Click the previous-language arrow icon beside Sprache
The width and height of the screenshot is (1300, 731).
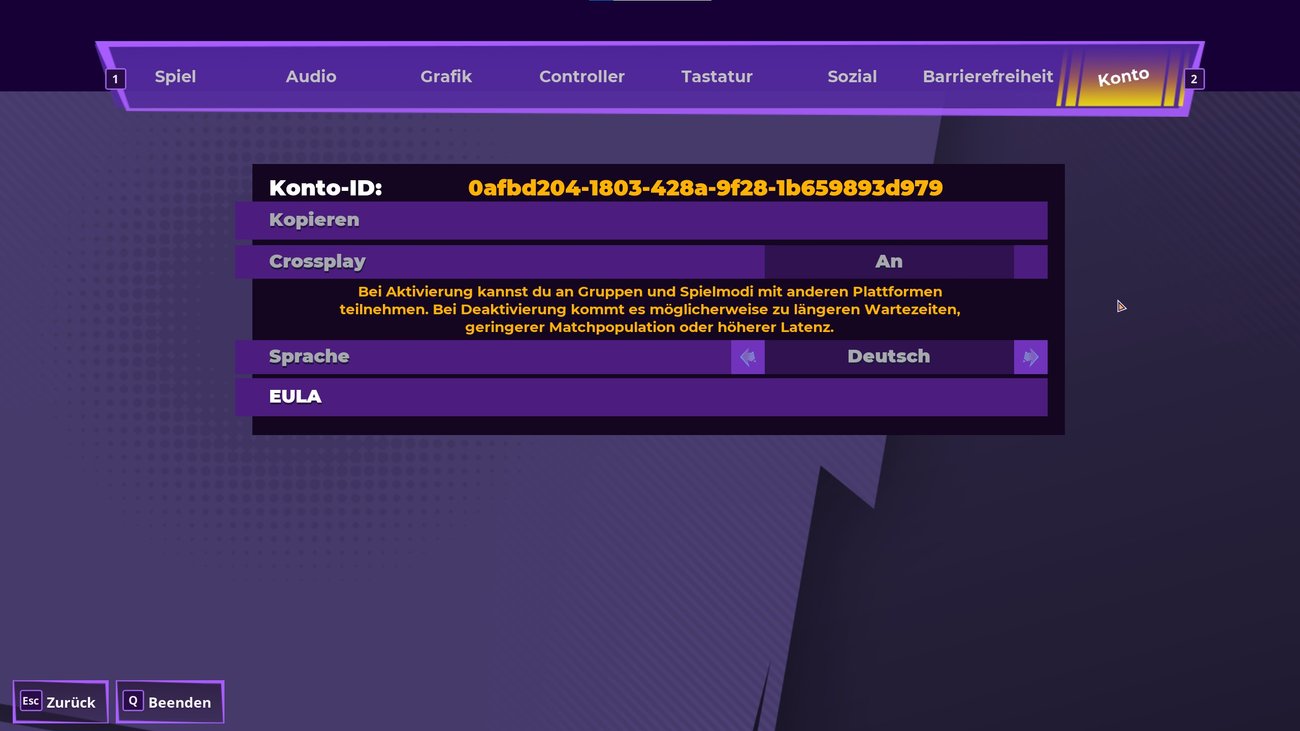pos(748,356)
